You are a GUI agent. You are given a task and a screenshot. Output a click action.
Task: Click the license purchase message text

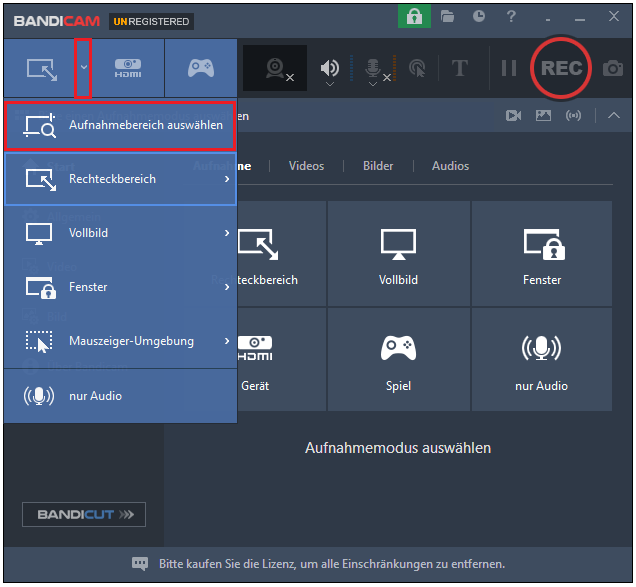tap(332, 564)
